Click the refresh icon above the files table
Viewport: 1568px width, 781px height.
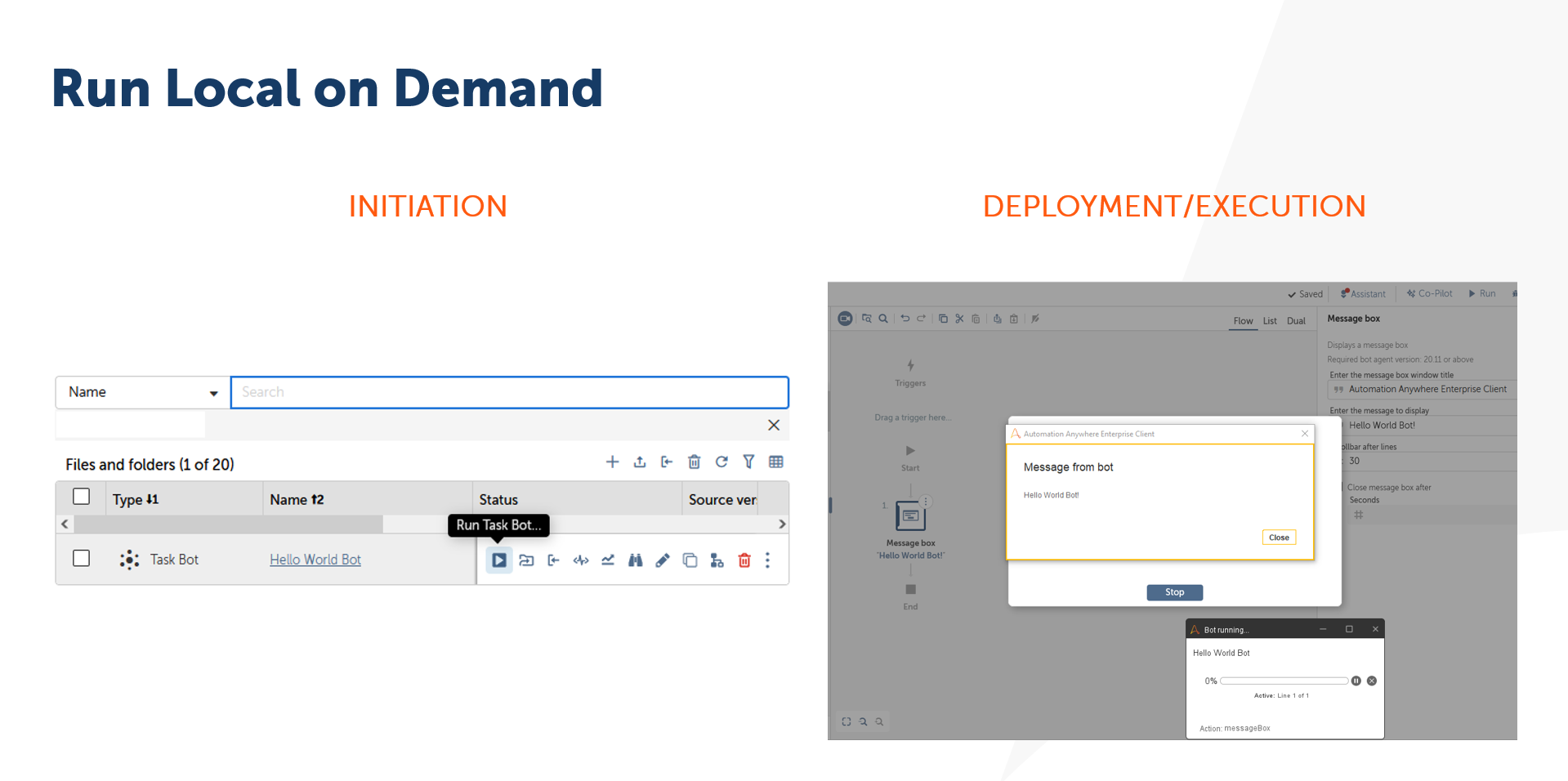[721, 462]
